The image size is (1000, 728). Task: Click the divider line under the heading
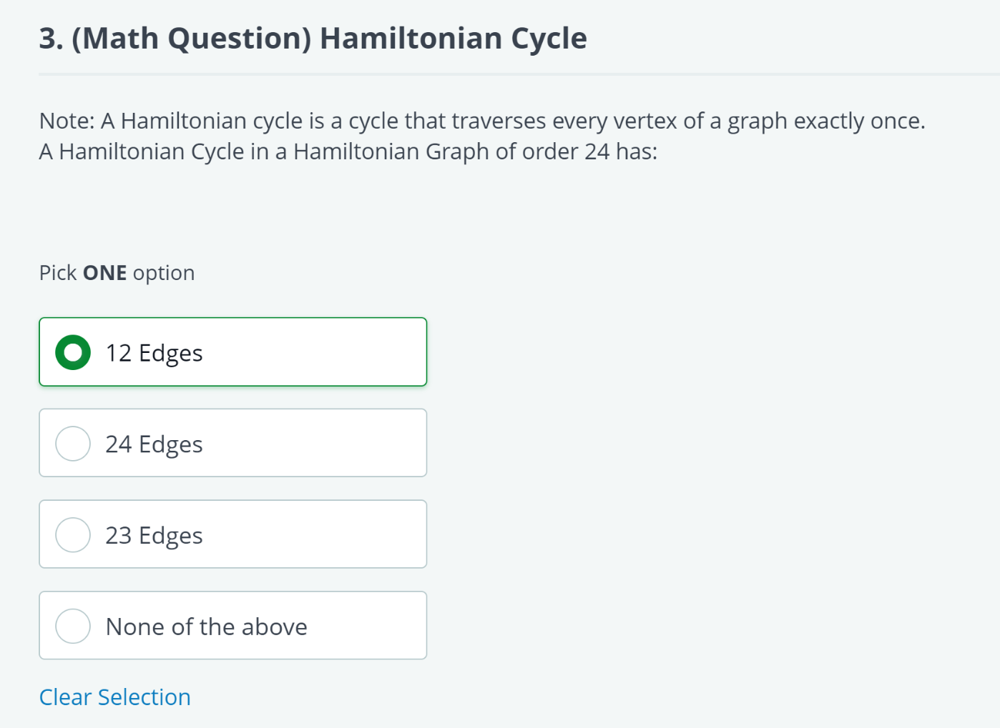tap(500, 74)
